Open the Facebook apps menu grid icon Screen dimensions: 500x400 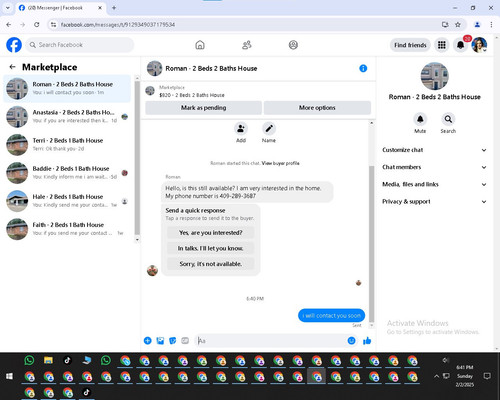(442, 45)
